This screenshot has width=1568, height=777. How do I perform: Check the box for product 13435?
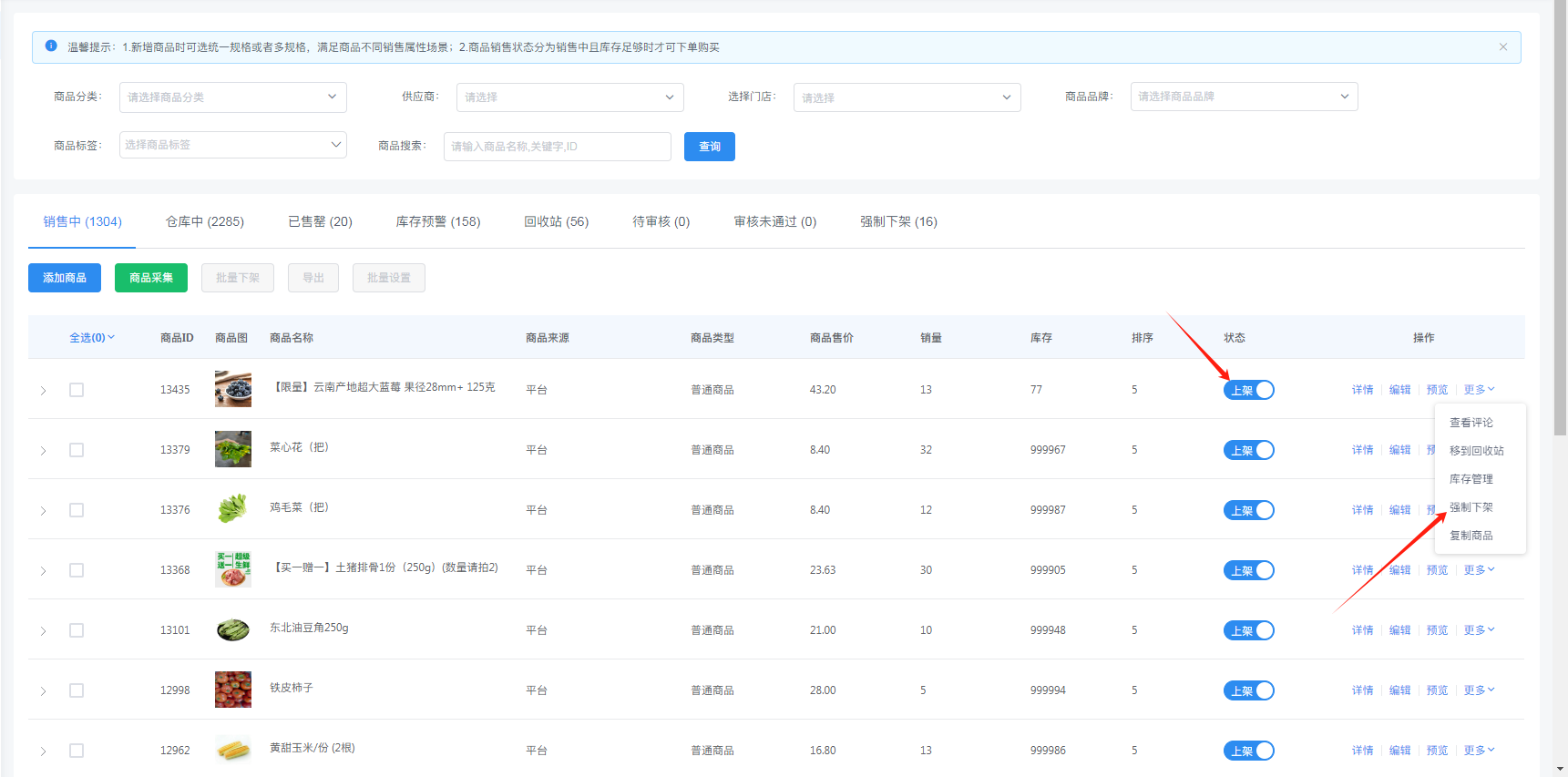(77, 390)
